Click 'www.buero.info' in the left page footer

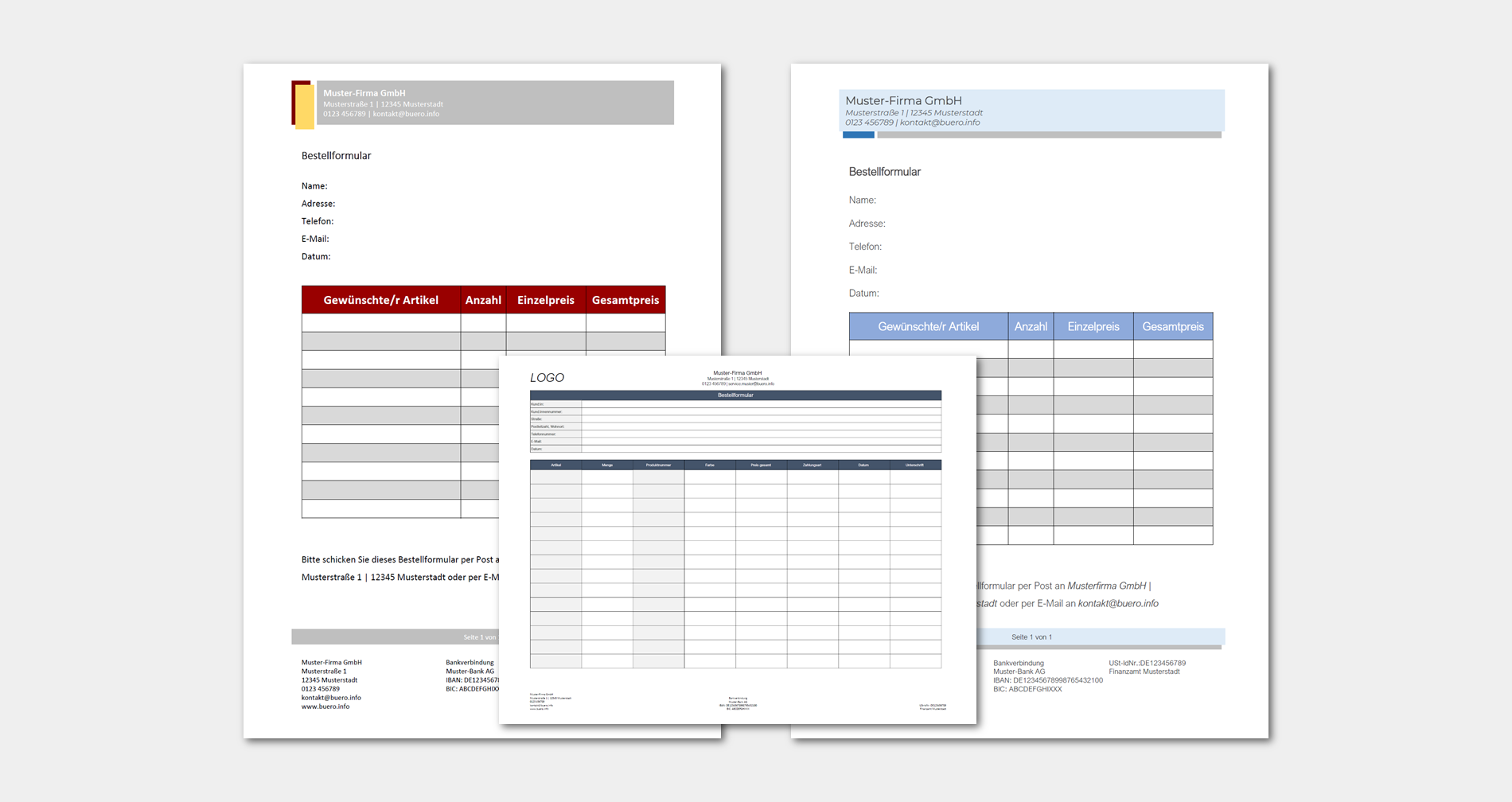tap(325, 707)
